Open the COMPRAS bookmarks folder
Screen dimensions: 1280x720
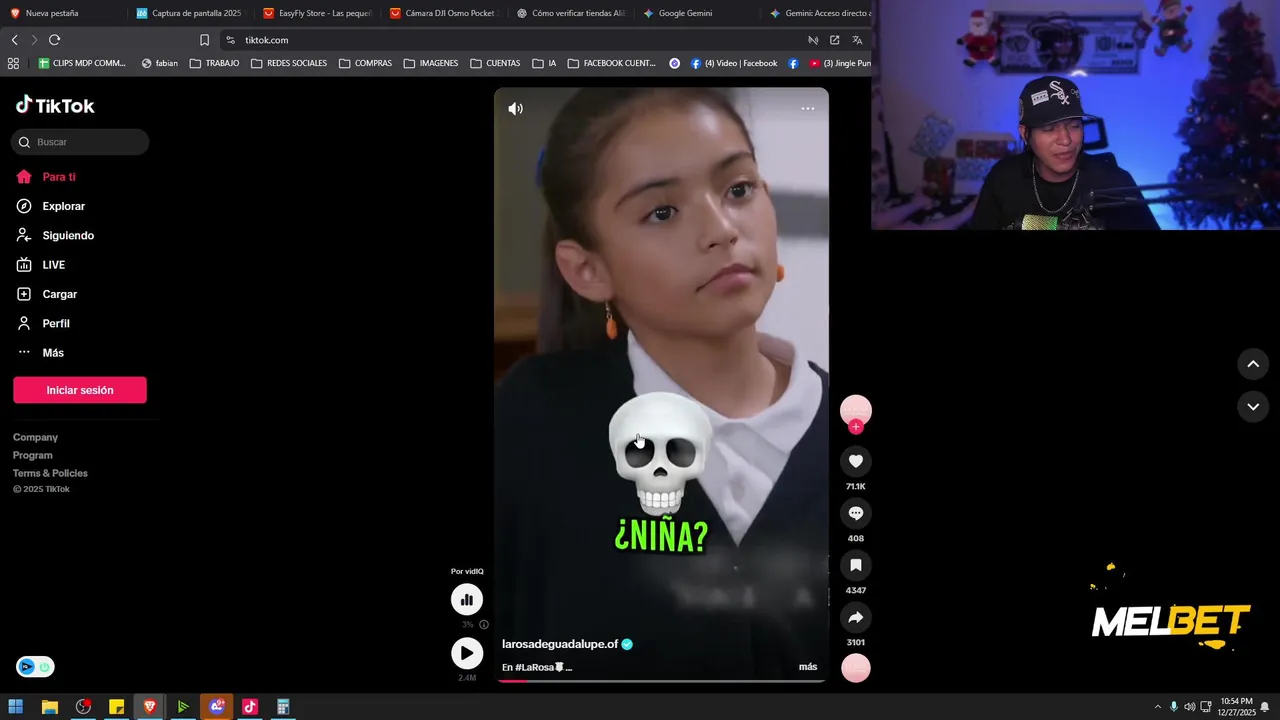point(365,63)
